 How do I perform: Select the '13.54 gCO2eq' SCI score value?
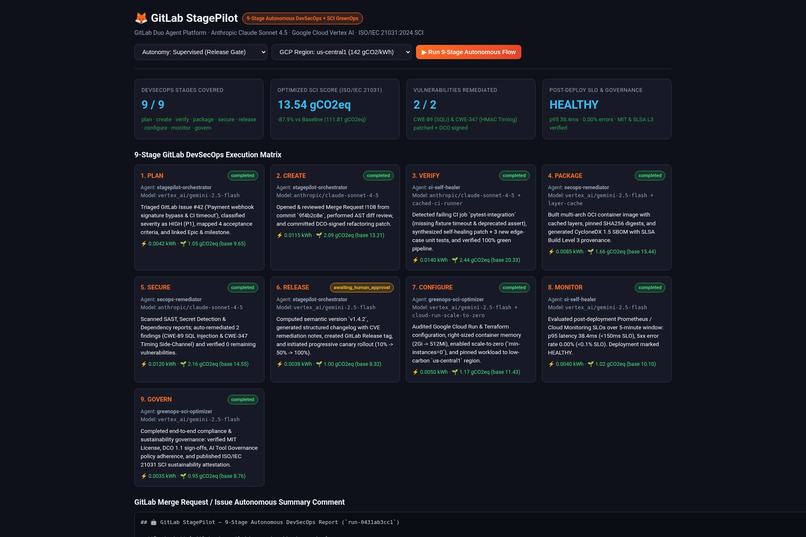click(314, 105)
